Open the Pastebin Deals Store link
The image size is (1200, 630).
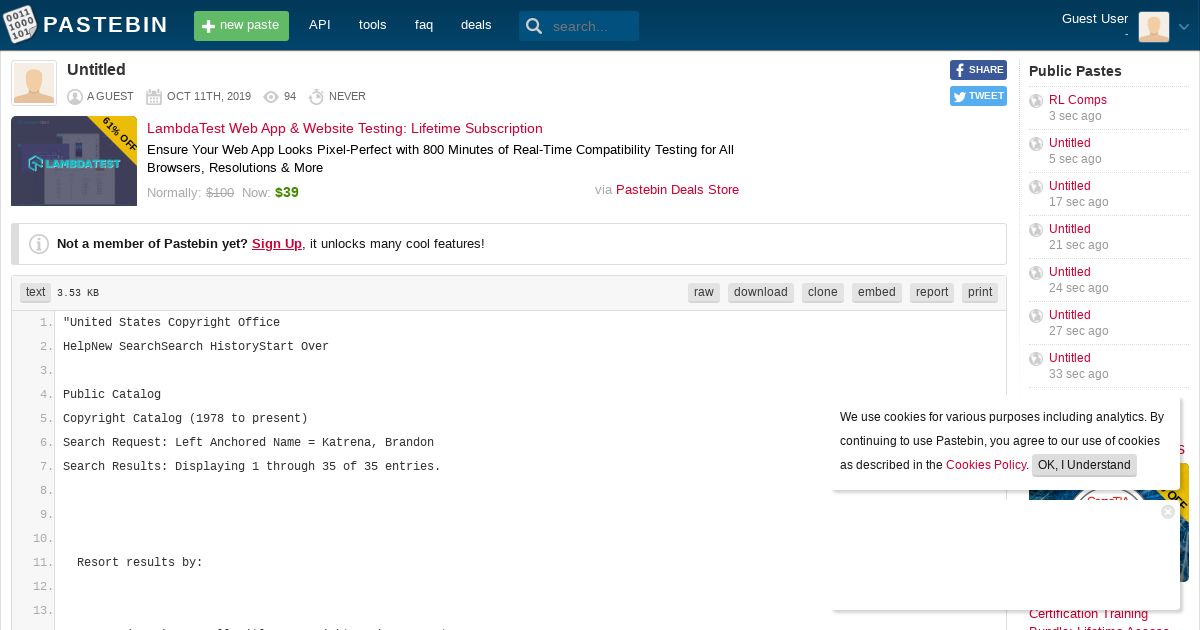(x=677, y=190)
